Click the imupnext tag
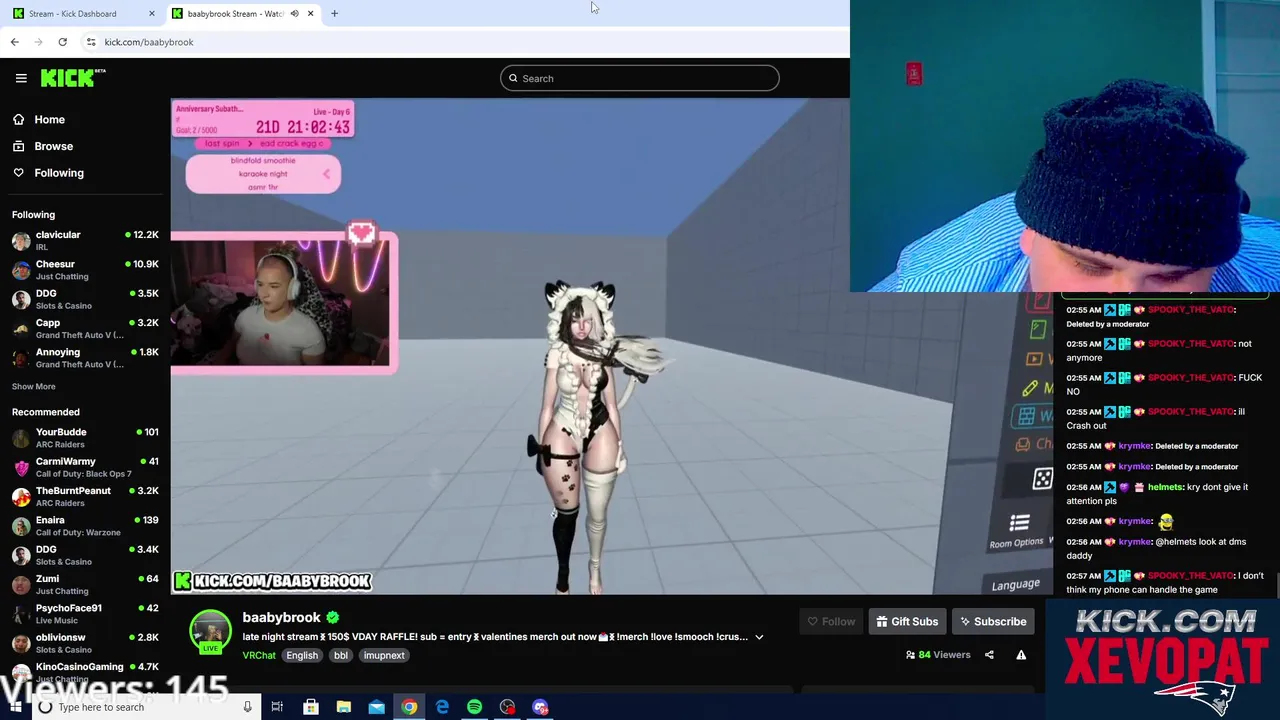The width and height of the screenshot is (1280, 720). (x=384, y=656)
